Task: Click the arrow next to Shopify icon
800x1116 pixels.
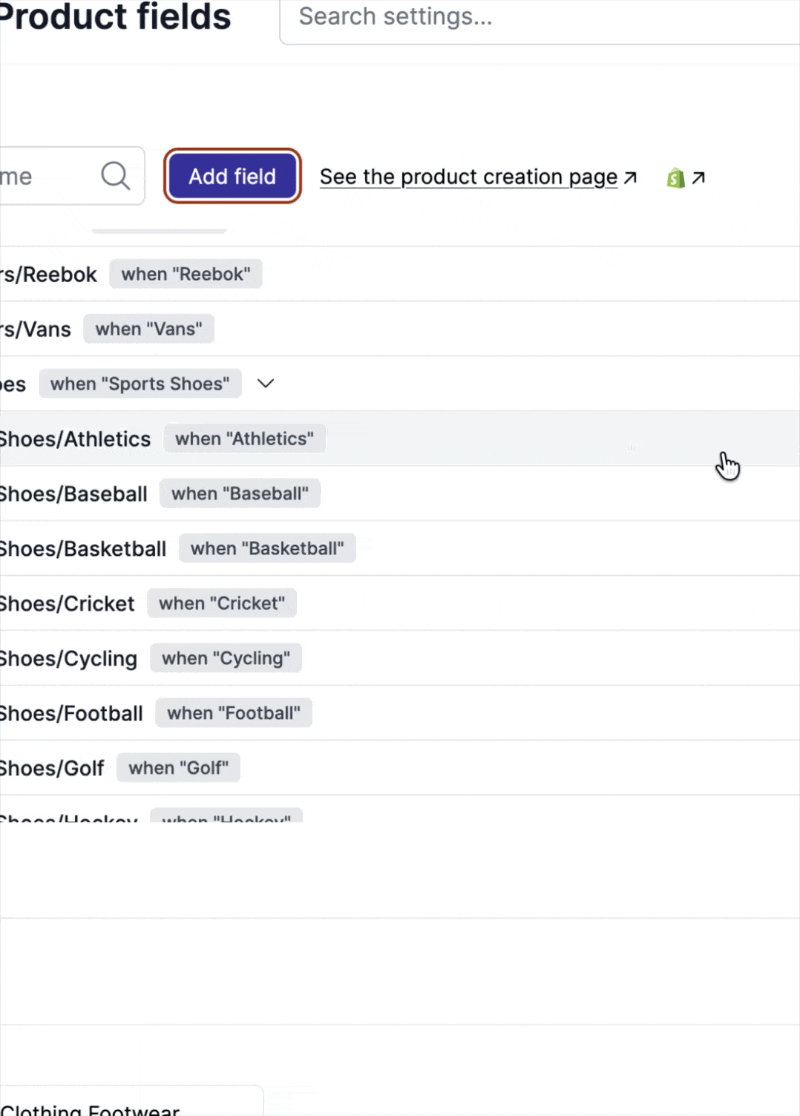Action: pyautogui.click(x=698, y=177)
